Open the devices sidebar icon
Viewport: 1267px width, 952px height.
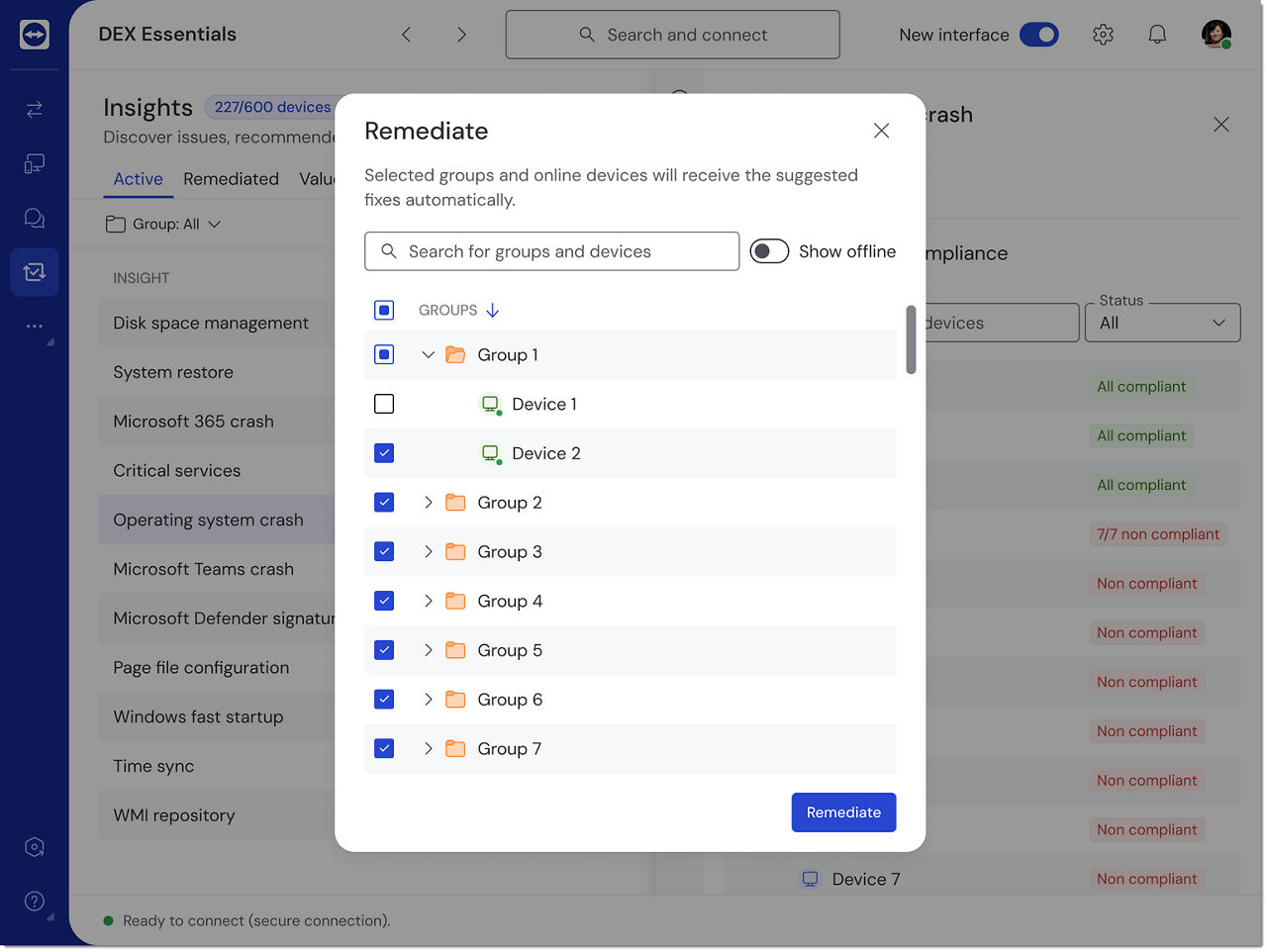point(35,163)
